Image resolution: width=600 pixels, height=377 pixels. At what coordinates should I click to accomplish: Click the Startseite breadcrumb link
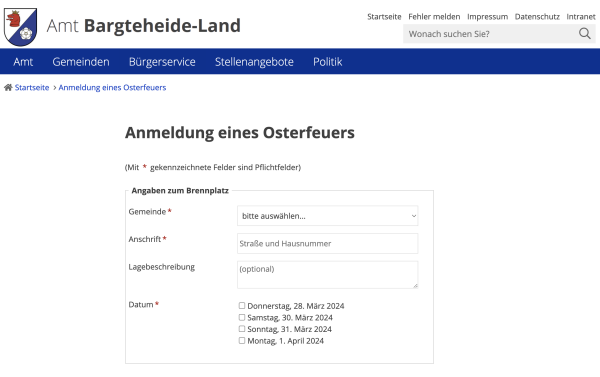[x=32, y=88]
